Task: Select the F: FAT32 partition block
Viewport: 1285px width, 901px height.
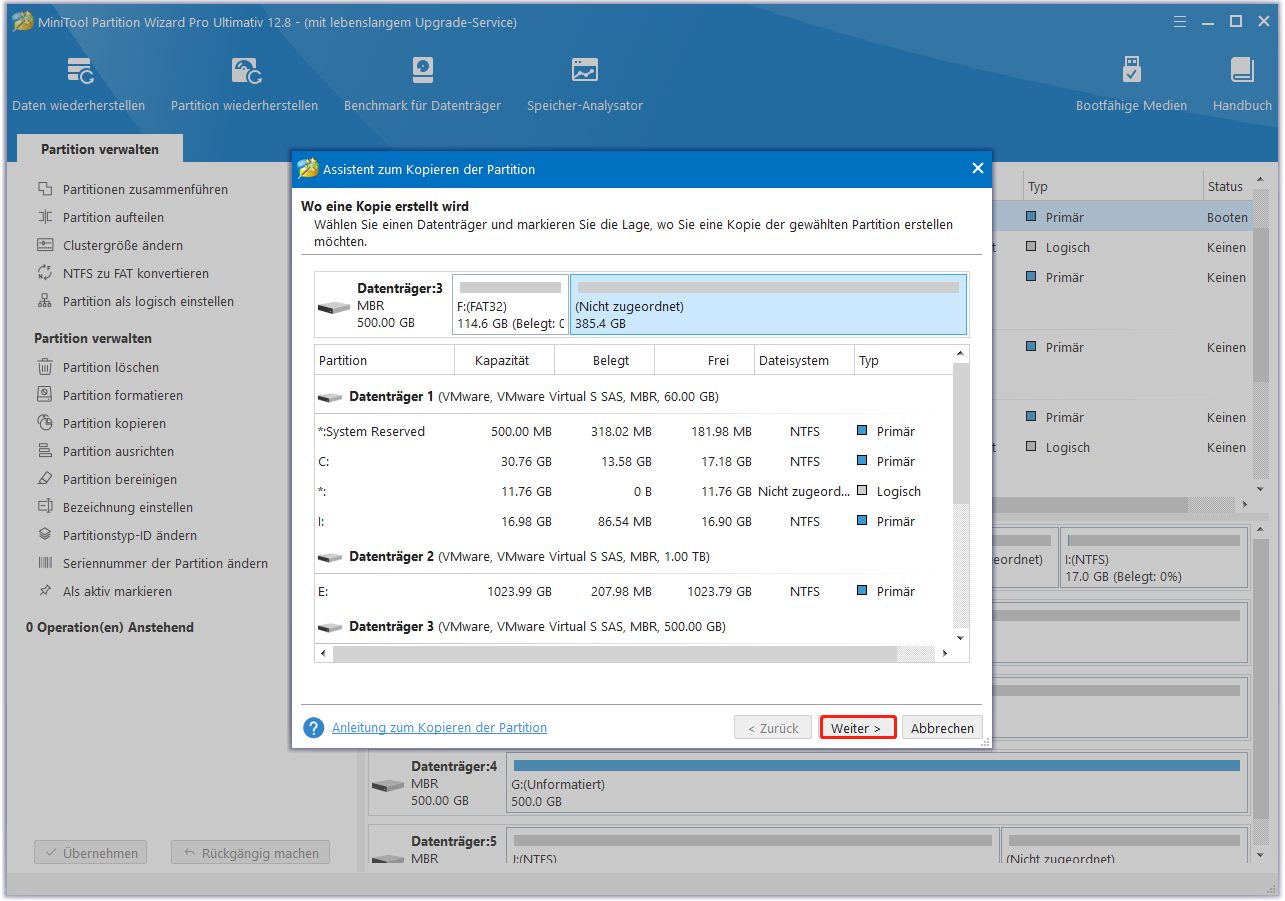Action: [510, 304]
